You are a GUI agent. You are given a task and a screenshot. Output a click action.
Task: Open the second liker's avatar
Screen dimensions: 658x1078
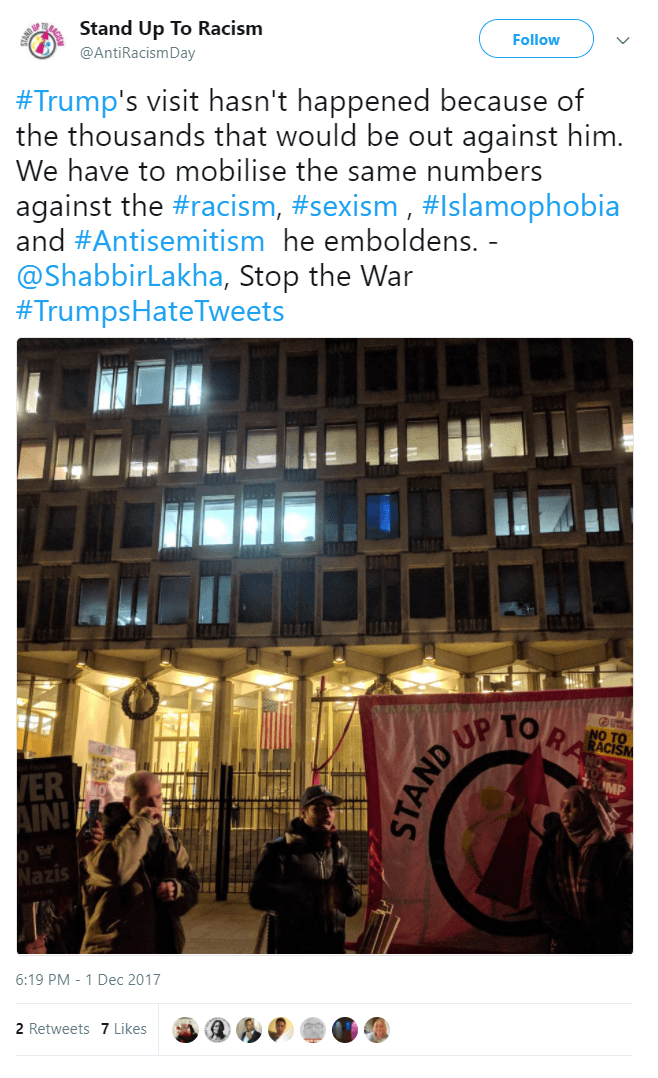pos(217,1029)
